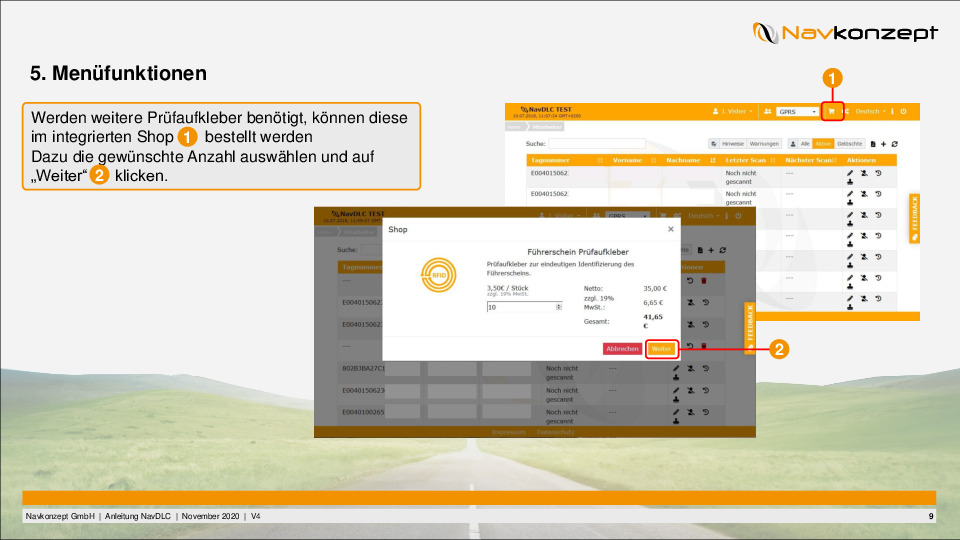Close the Shop dialog with X
The width and height of the screenshot is (960, 540).
tap(670, 229)
